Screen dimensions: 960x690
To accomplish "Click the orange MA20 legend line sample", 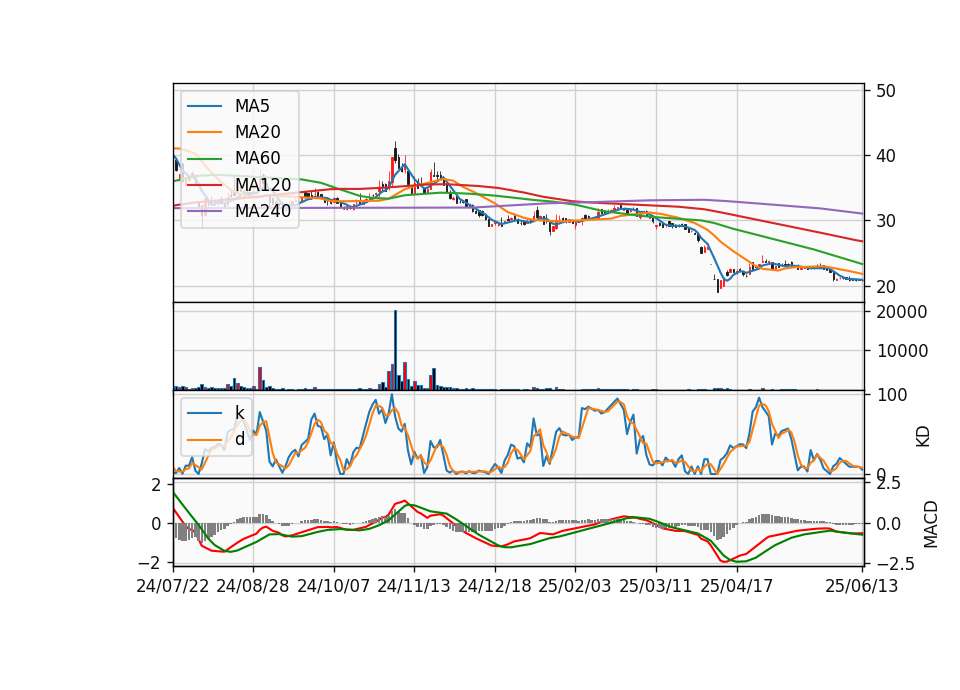I will [x=204, y=132].
